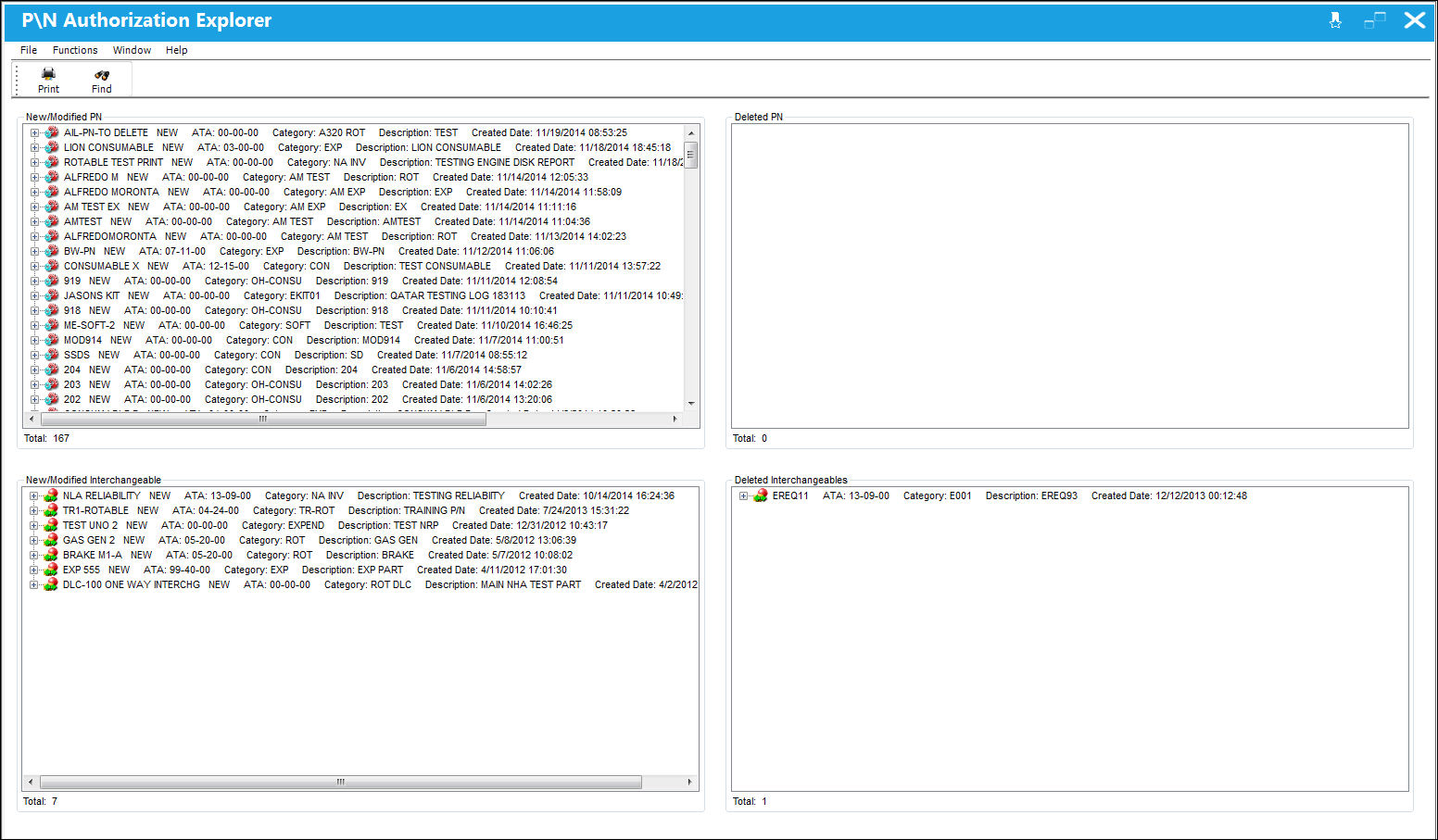Viewport: 1438px width, 840px height.
Task: Open the Window menu
Action: pos(132,50)
